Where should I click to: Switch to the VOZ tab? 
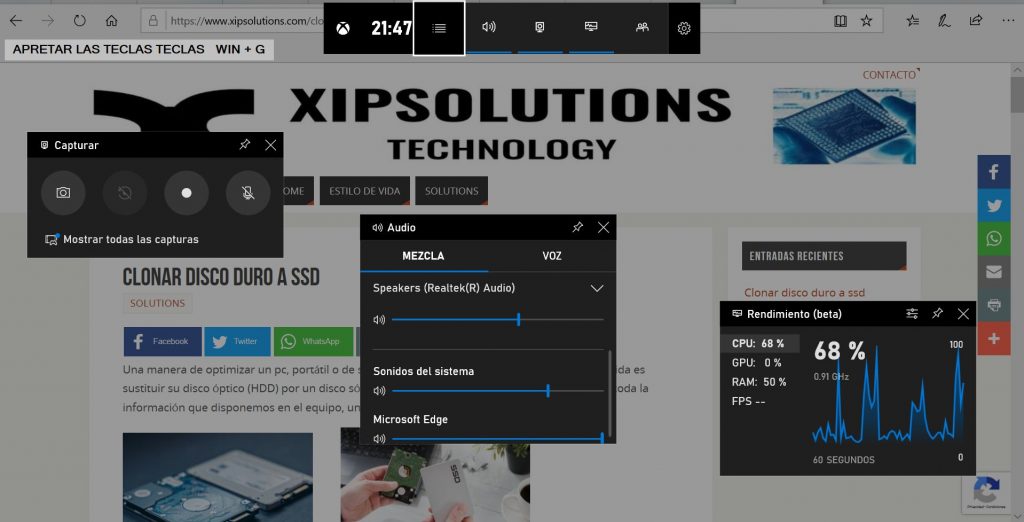[x=552, y=255]
